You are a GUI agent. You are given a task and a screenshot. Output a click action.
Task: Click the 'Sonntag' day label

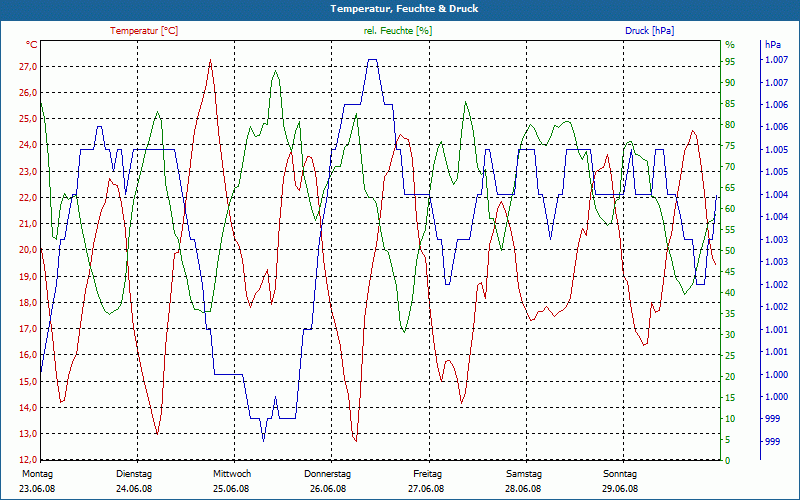[x=620, y=474]
